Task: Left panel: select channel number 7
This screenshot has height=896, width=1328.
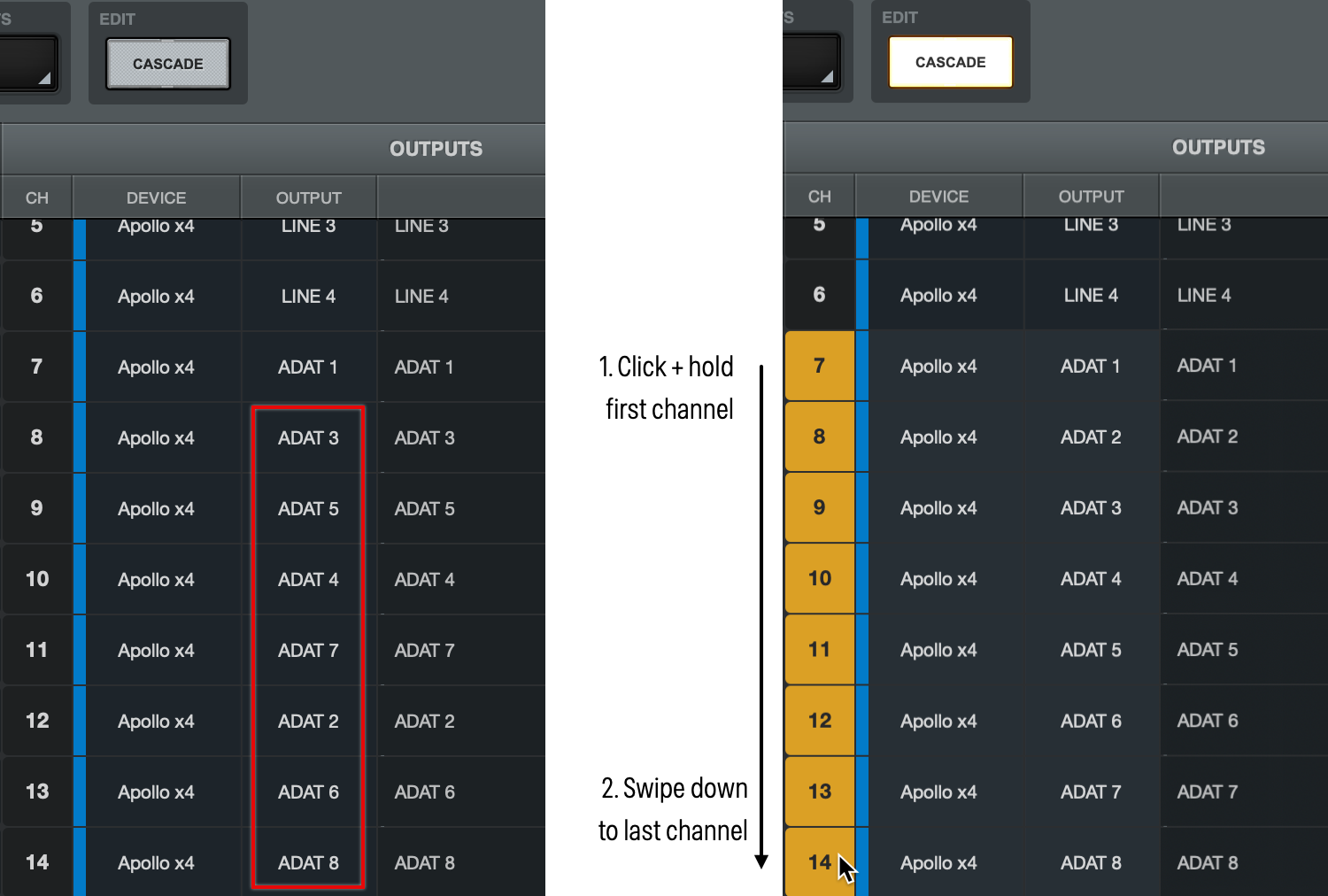Action: coord(37,367)
